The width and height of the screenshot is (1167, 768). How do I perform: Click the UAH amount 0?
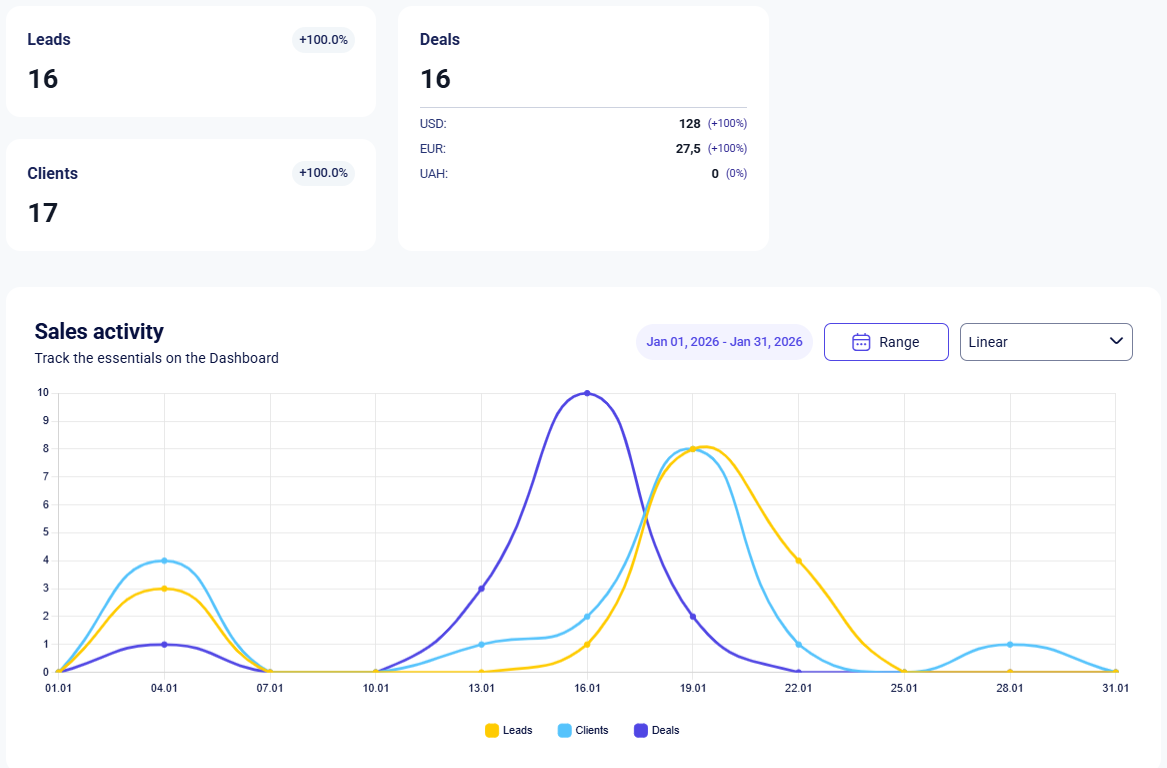tap(715, 173)
